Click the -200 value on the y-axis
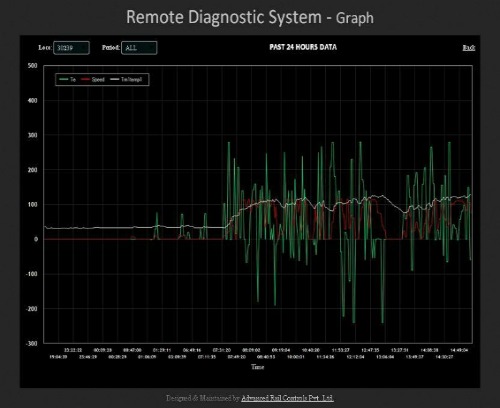 tap(32, 309)
